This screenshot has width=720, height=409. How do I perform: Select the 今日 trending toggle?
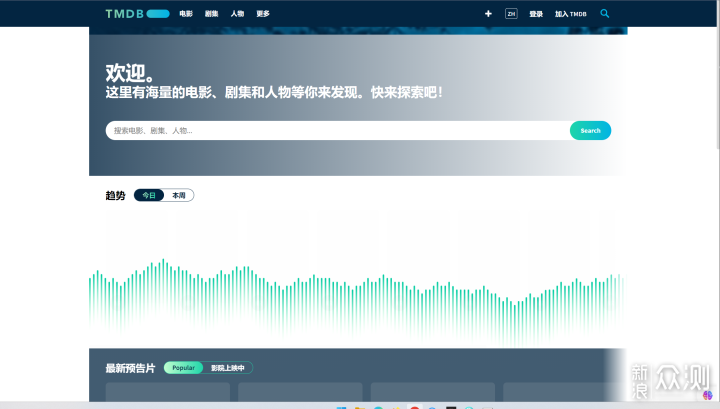149,195
